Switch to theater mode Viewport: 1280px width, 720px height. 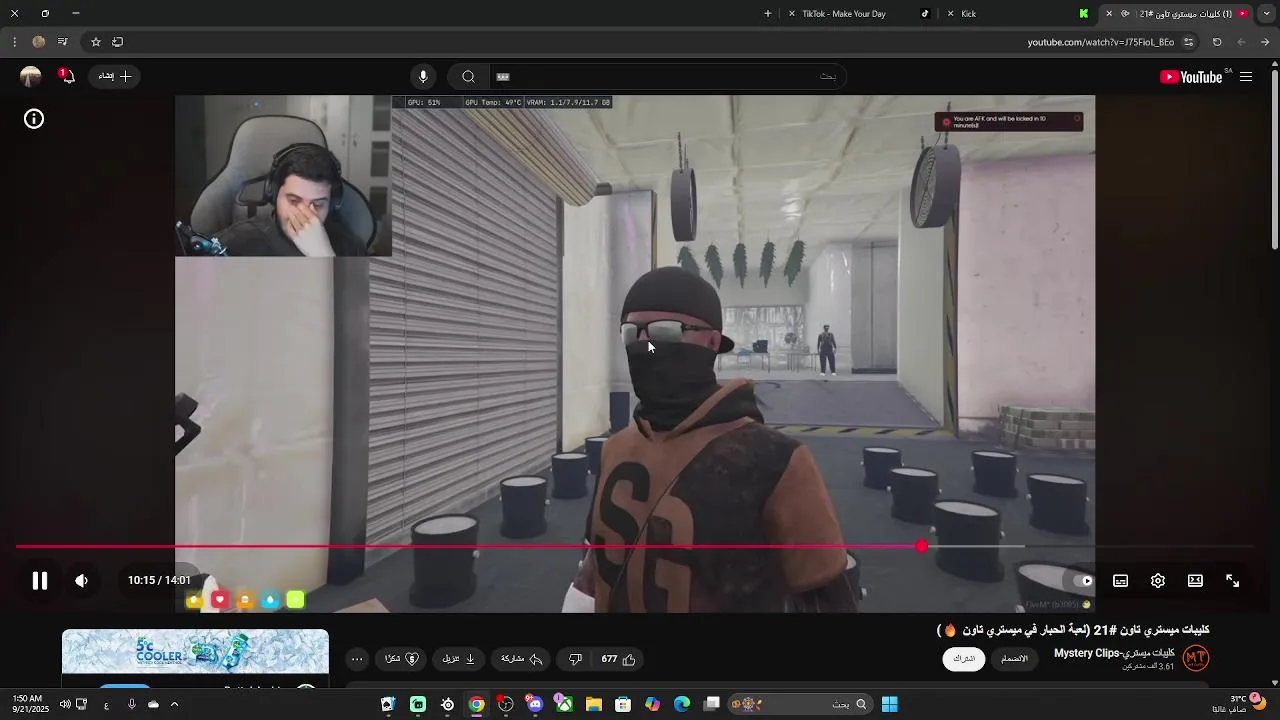pos(1195,581)
